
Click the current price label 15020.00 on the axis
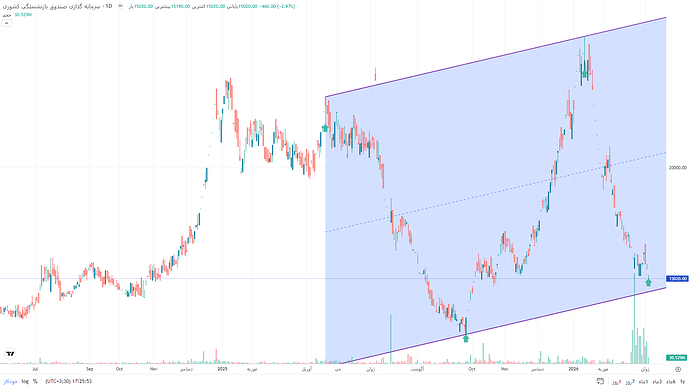pyautogui.click(x=677, y=278)
